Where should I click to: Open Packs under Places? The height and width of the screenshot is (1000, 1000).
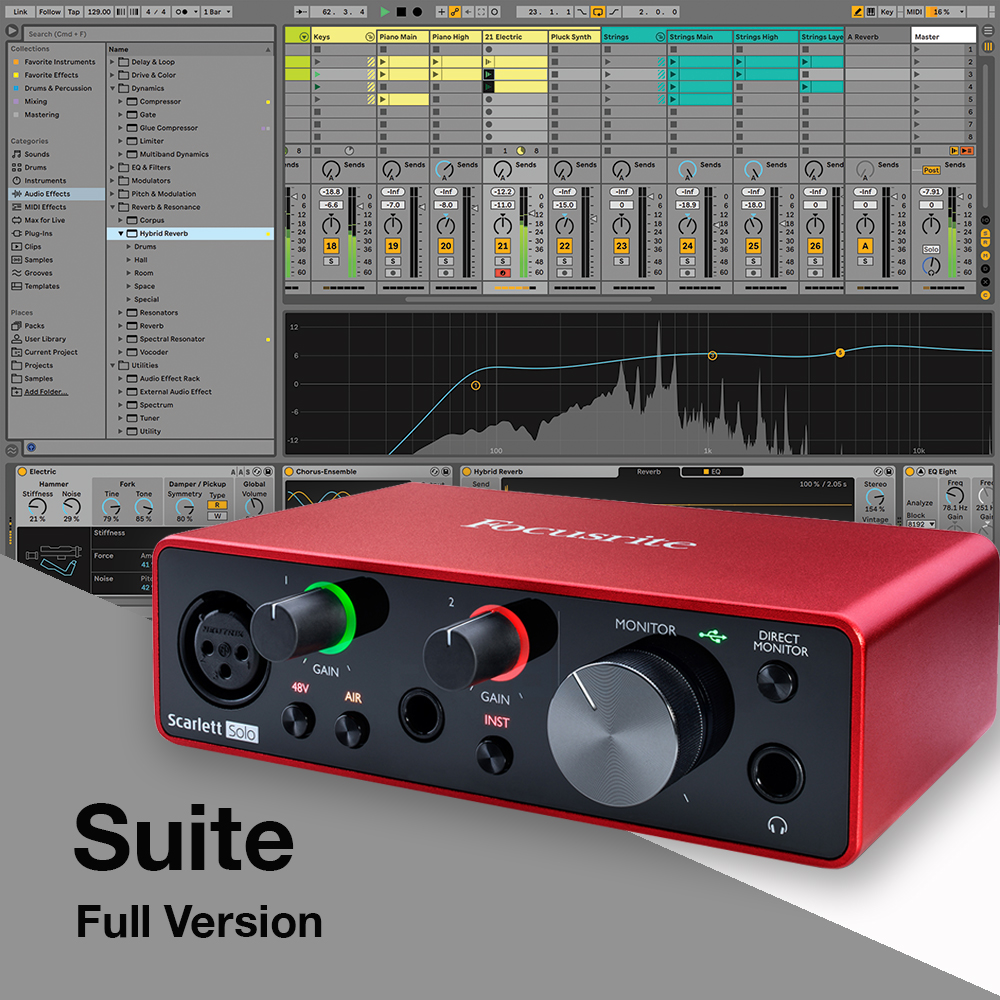[34, 326]
